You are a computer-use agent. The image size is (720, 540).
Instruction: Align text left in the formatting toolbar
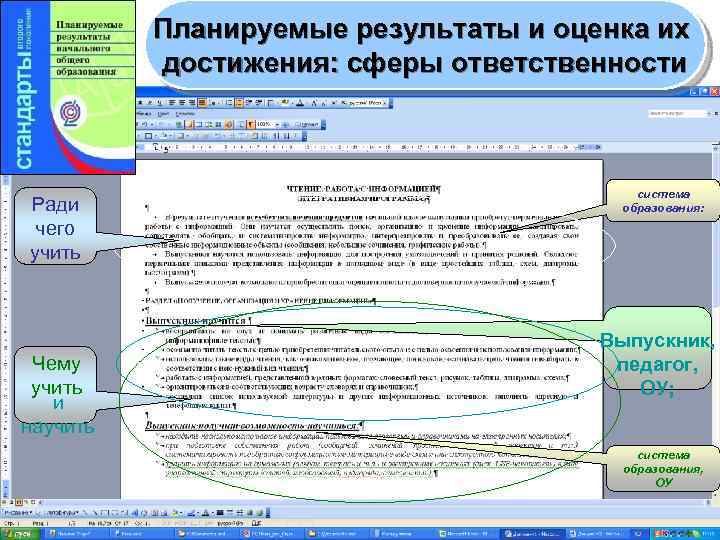171,102
